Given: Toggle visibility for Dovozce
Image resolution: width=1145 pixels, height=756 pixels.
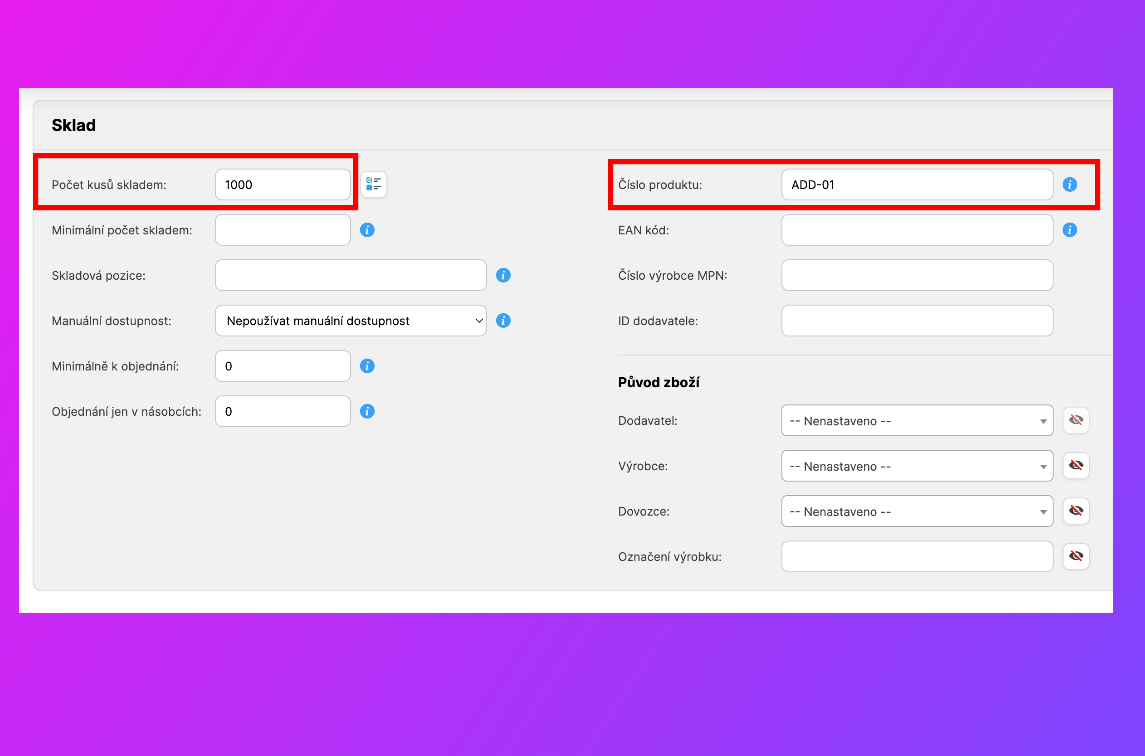Looking at the screenshot, I should (x=1076, y=511).
